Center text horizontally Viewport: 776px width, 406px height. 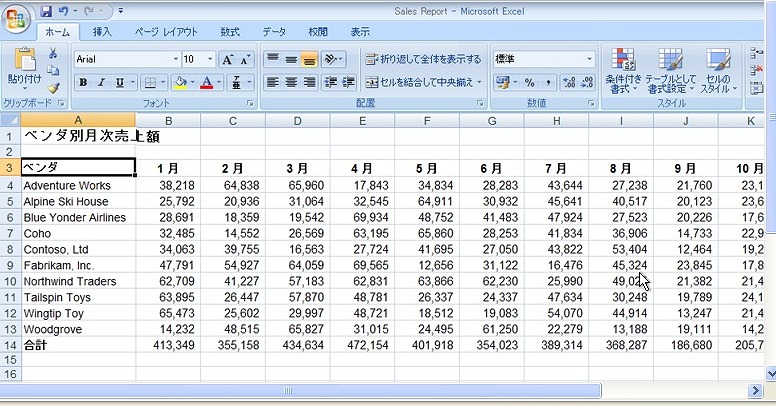pos(291,82)
